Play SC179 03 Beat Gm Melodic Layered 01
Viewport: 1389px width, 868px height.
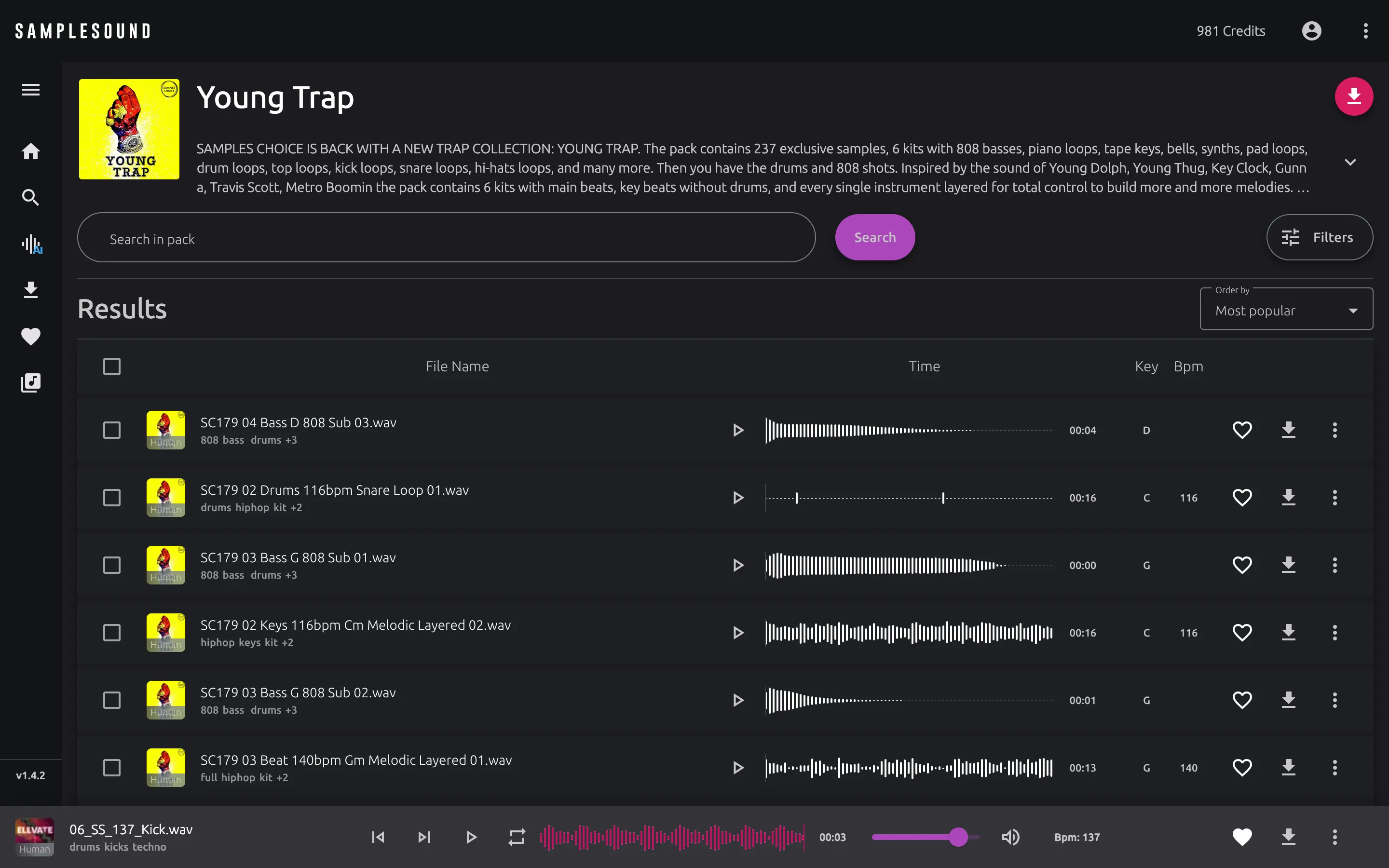tap(738, 768)
